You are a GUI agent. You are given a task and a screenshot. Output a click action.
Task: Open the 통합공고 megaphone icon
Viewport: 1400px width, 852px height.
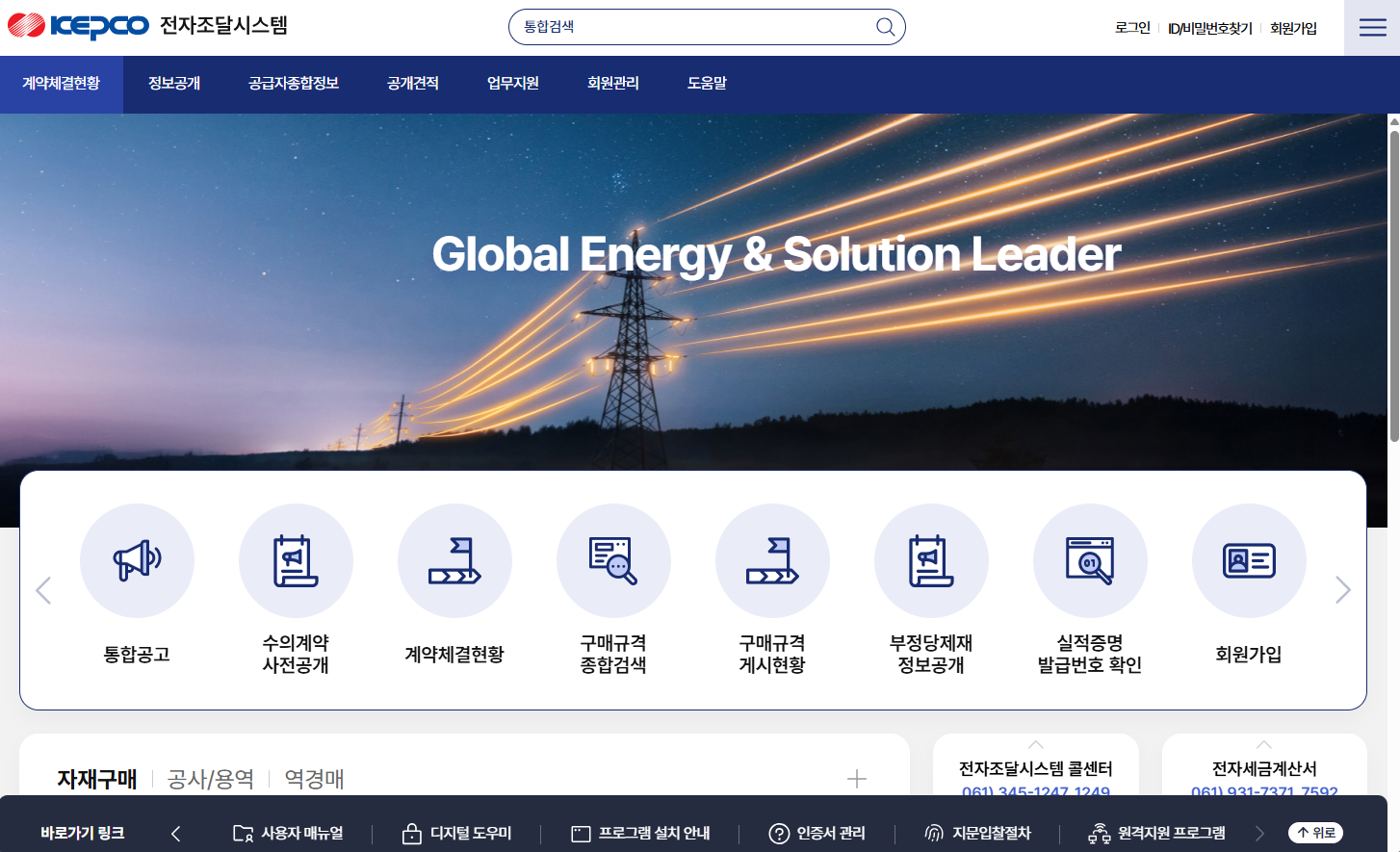point(137,560)
